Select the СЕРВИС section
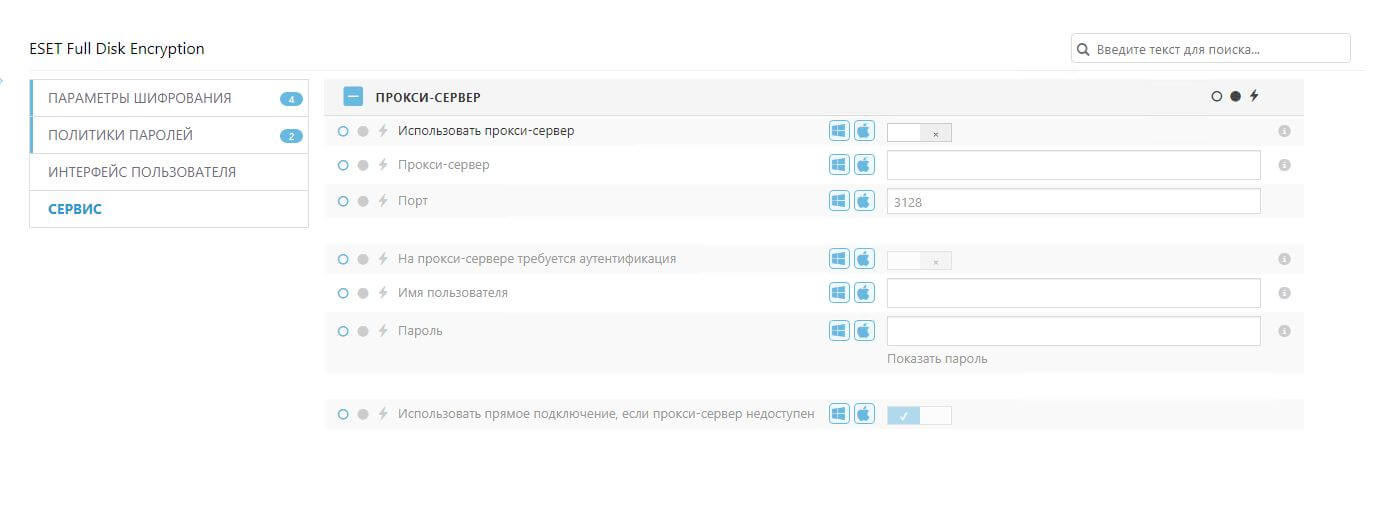The height and width of the screenshot is (517, 1390). (169, 209)
